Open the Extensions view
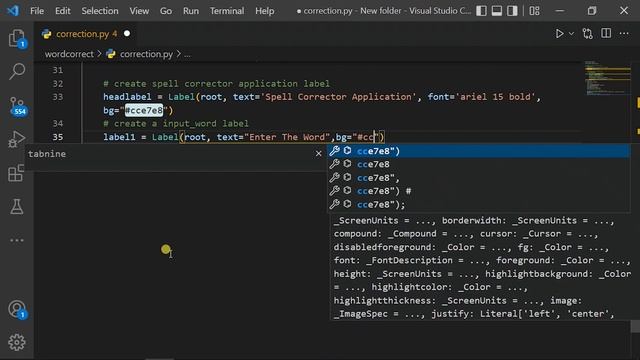640x360 pixels. pyautogui.click(x=17, y=173)
